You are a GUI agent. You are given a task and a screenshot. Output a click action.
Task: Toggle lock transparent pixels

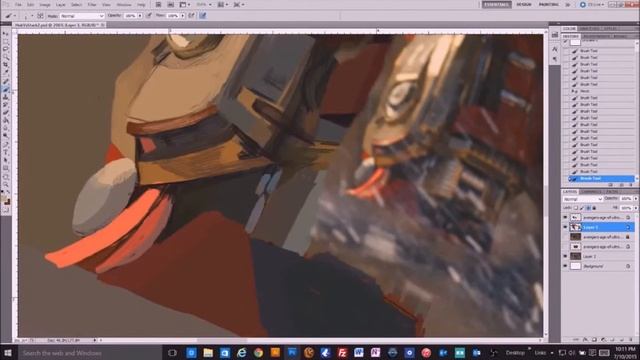[x=576, y=208]
